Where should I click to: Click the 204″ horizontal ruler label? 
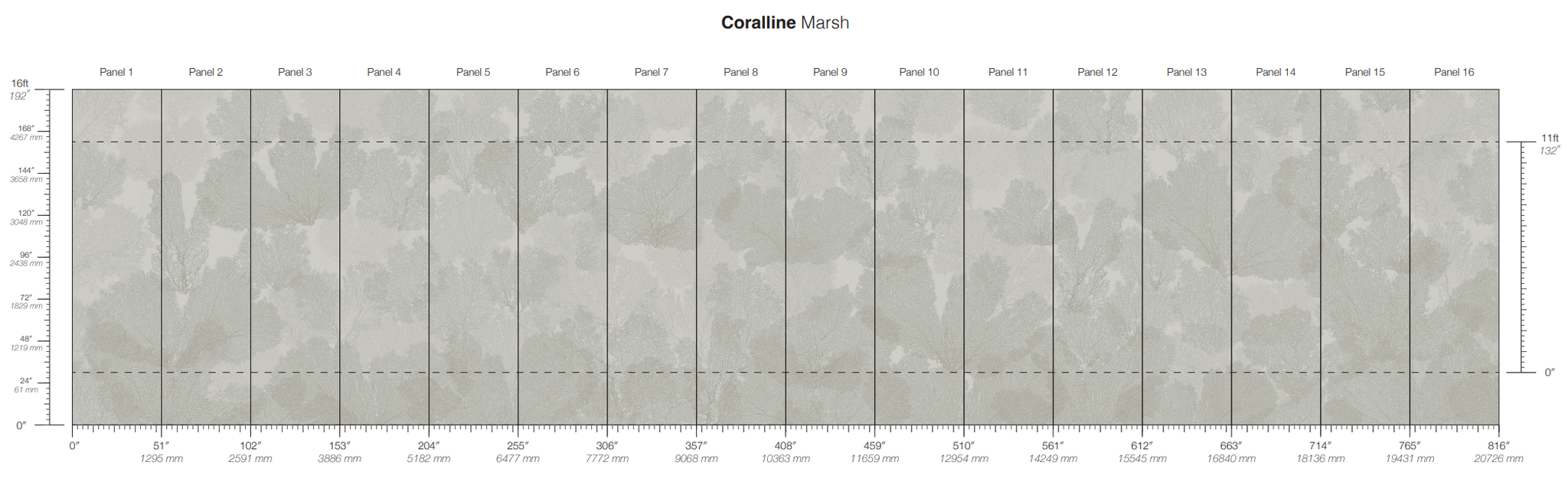[x=429, y=445]
